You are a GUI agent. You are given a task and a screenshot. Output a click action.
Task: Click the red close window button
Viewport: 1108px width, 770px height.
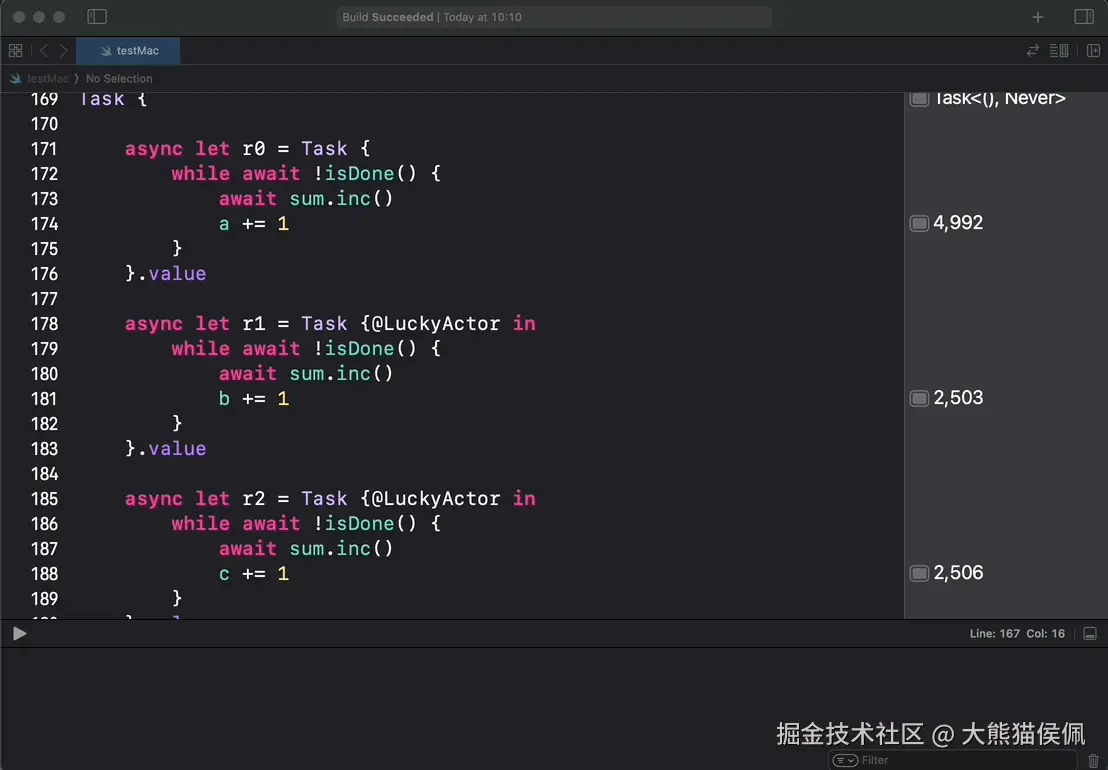tap(19, 16)
